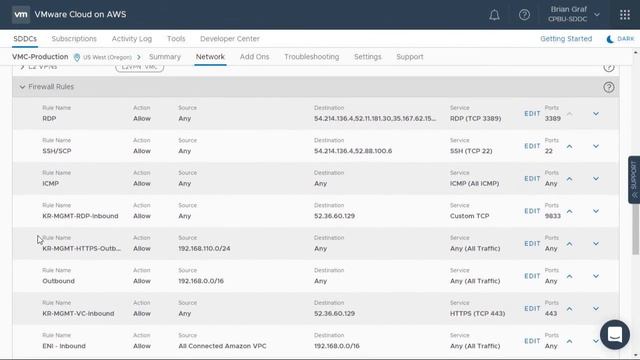Switch to the SDDCs tab
The image size is (640, 360).
tap(25, 39)
